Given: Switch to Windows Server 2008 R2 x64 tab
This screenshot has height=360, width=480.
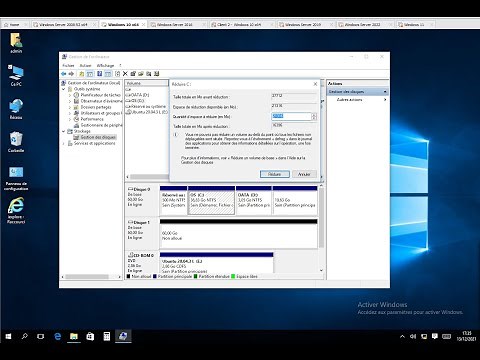Looking at the screenshot, I should pyautogui.click(x=63, y=25).
